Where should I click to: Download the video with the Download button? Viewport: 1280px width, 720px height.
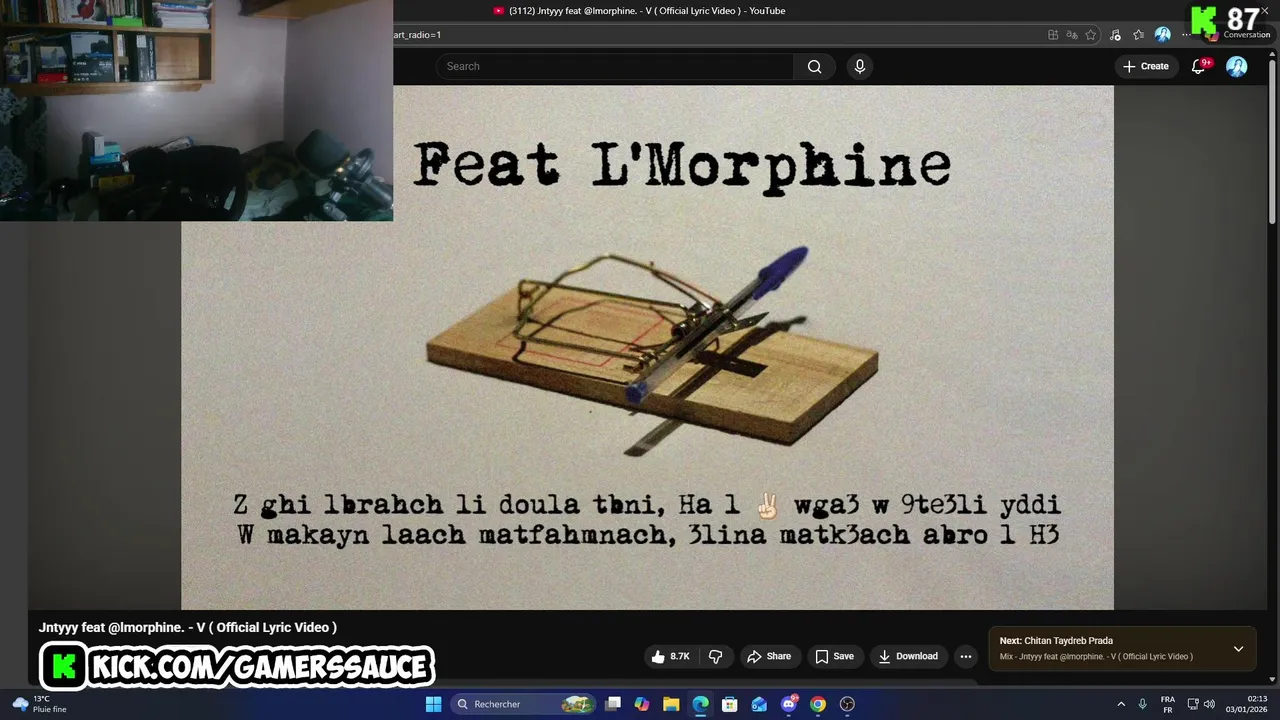coord(908,656)
